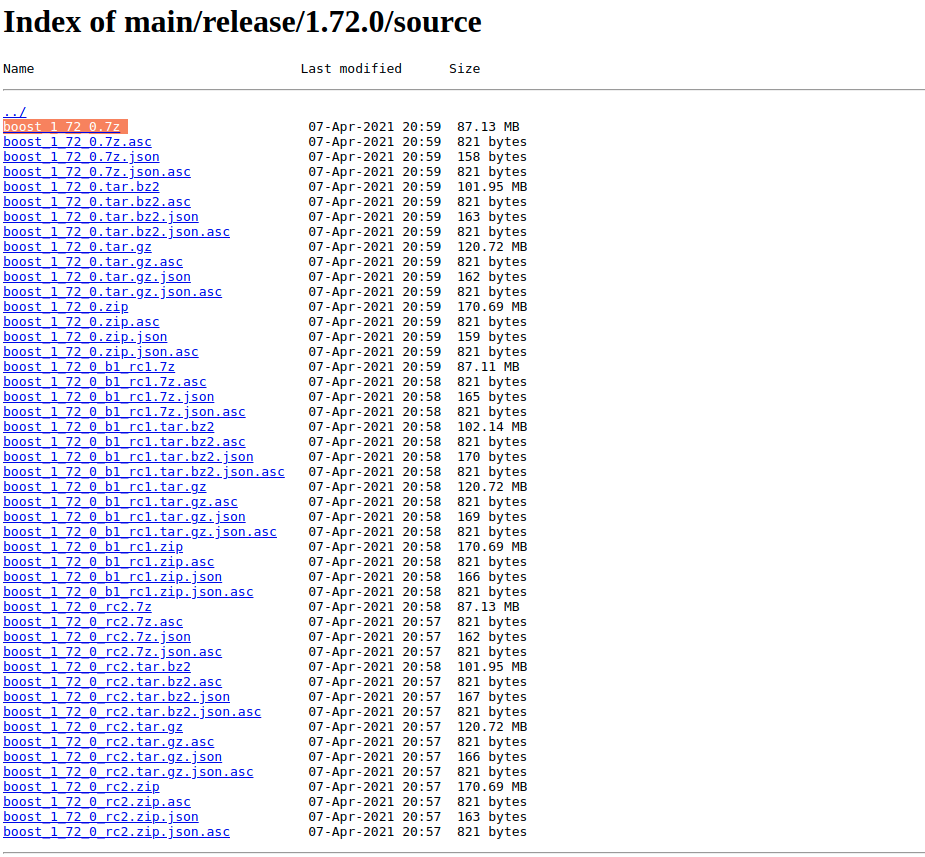The height and width of the screenshot is (857, 925).
Task: Open boost_1_72_0.zip.json link
Action: 85,337
